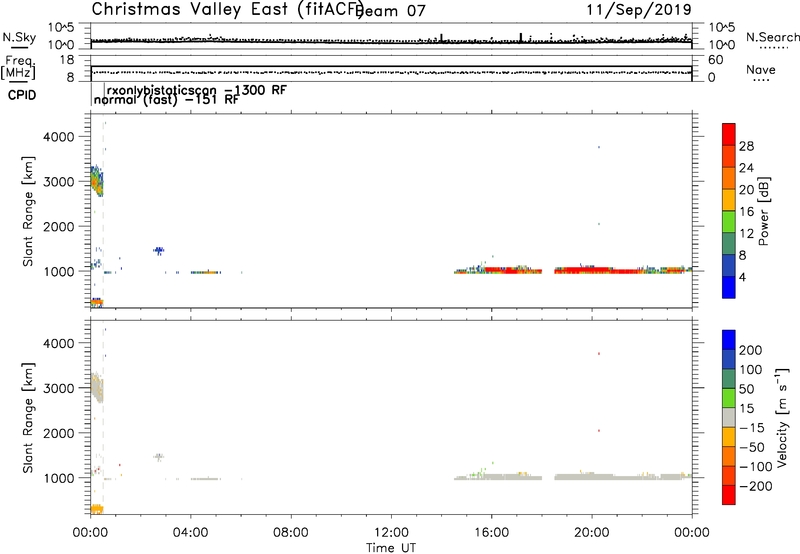Click the 'N.Sky' legend label

point(19,37)
